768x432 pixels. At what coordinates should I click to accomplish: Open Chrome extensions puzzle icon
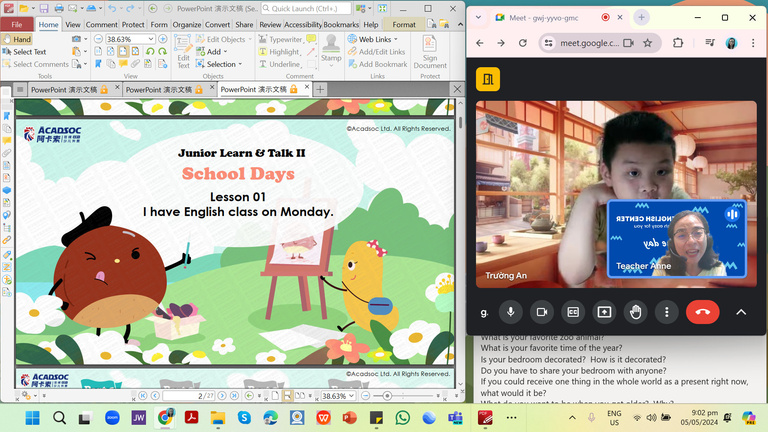click(x=678, y=43)
